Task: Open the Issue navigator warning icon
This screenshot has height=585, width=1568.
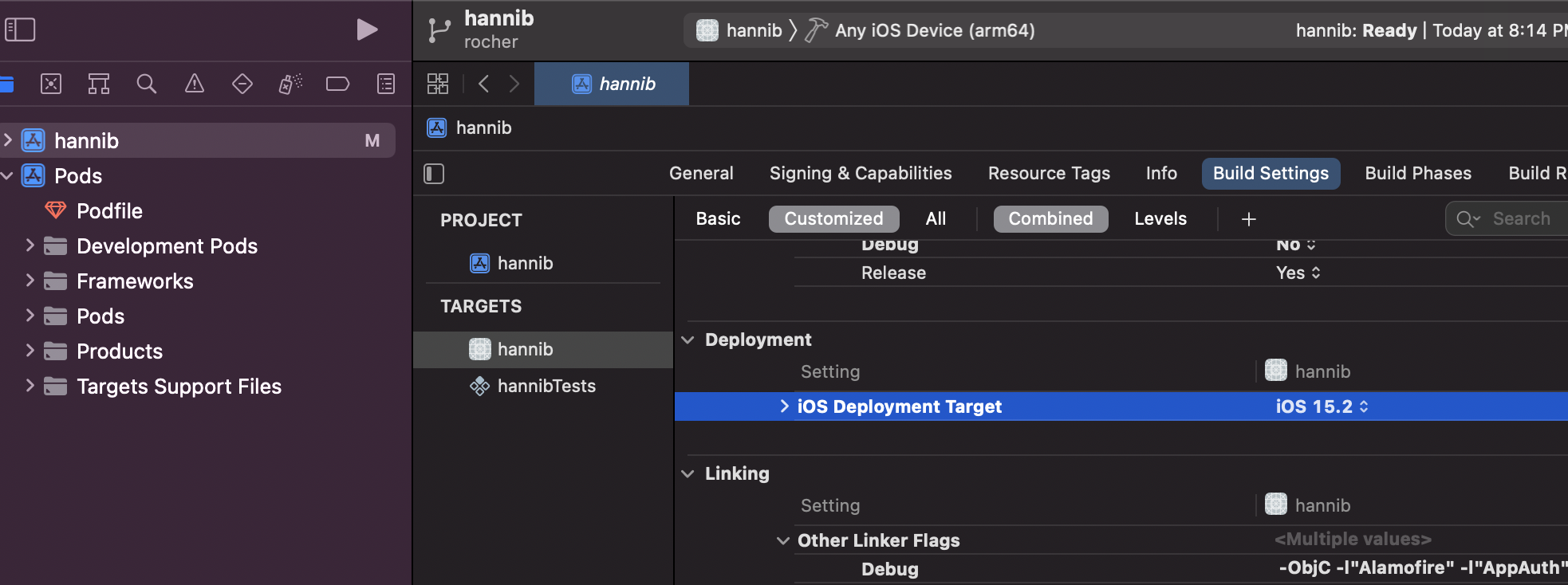Action: coord(195,84)
